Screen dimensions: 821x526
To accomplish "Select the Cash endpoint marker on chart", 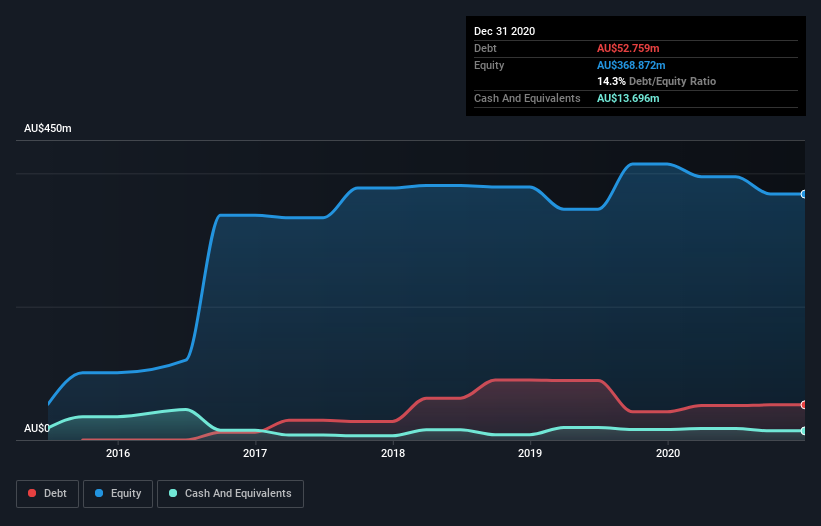I will tap(804, 431).
